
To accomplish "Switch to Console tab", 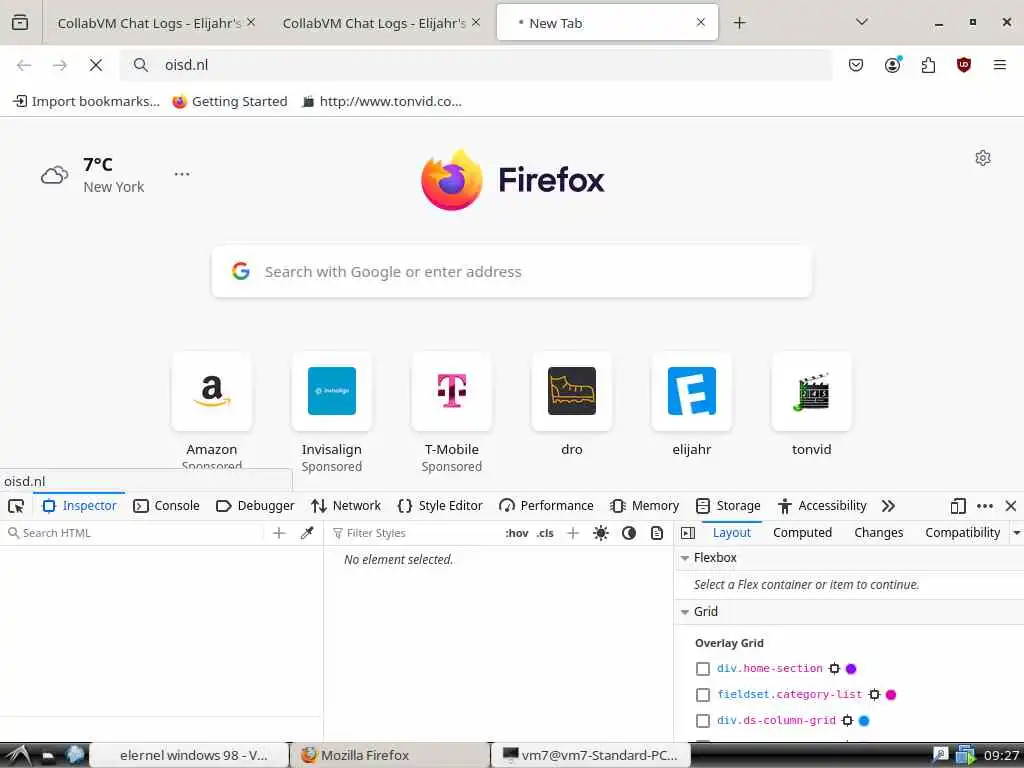I will [167, 506].
